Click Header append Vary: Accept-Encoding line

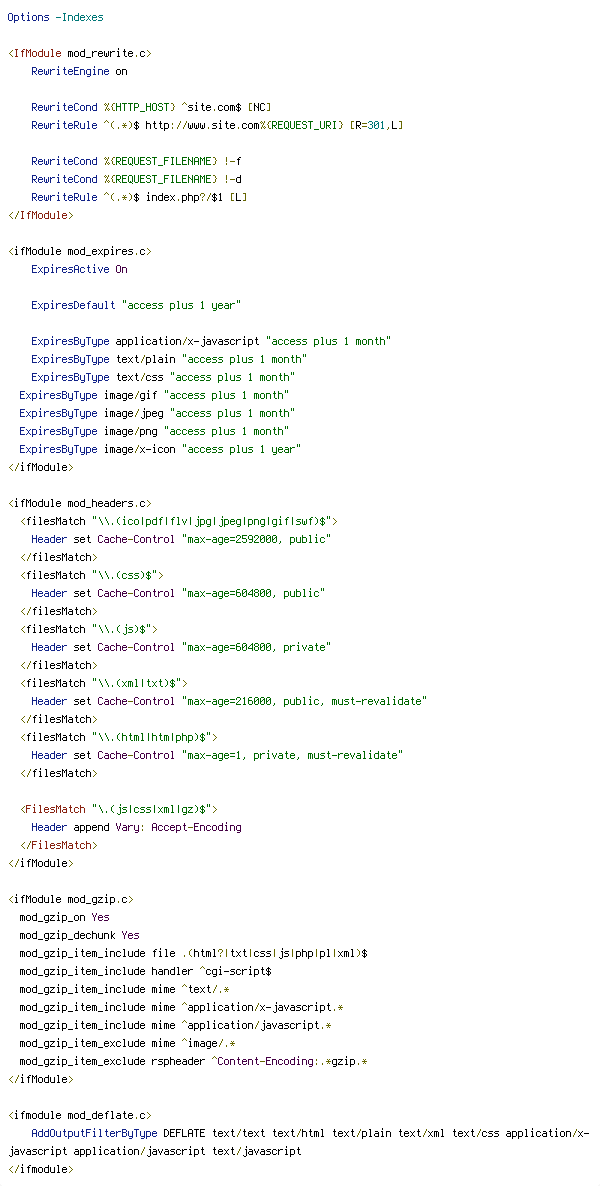[136, 827]
